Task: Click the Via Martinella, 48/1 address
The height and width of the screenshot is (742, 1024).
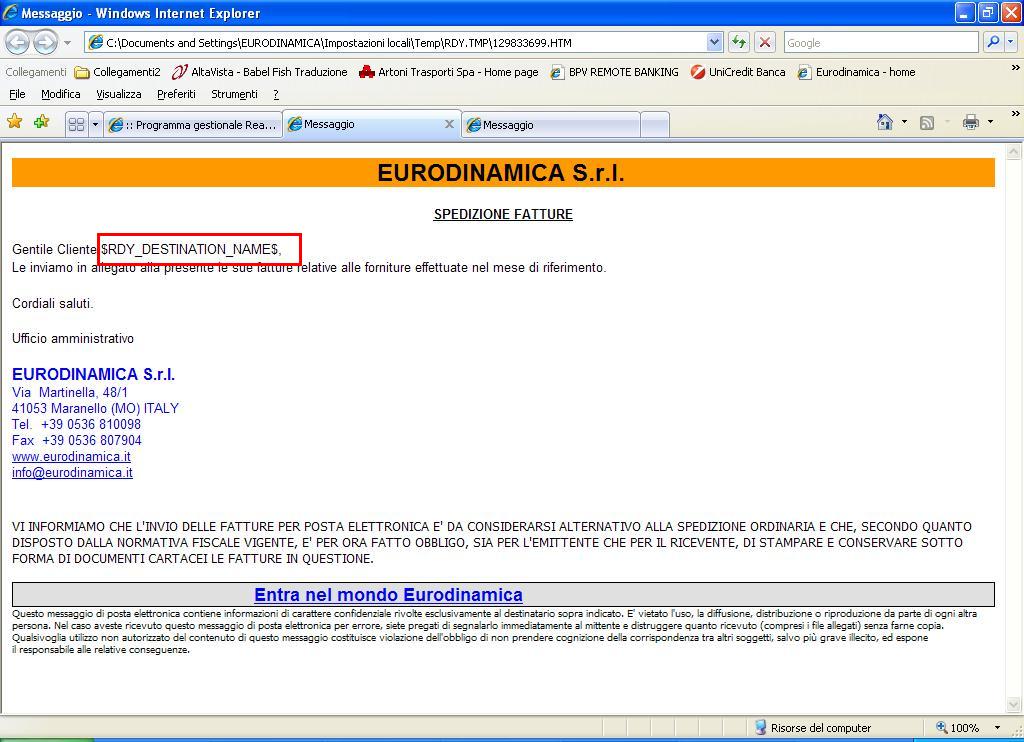Action: tap(70, 393)
